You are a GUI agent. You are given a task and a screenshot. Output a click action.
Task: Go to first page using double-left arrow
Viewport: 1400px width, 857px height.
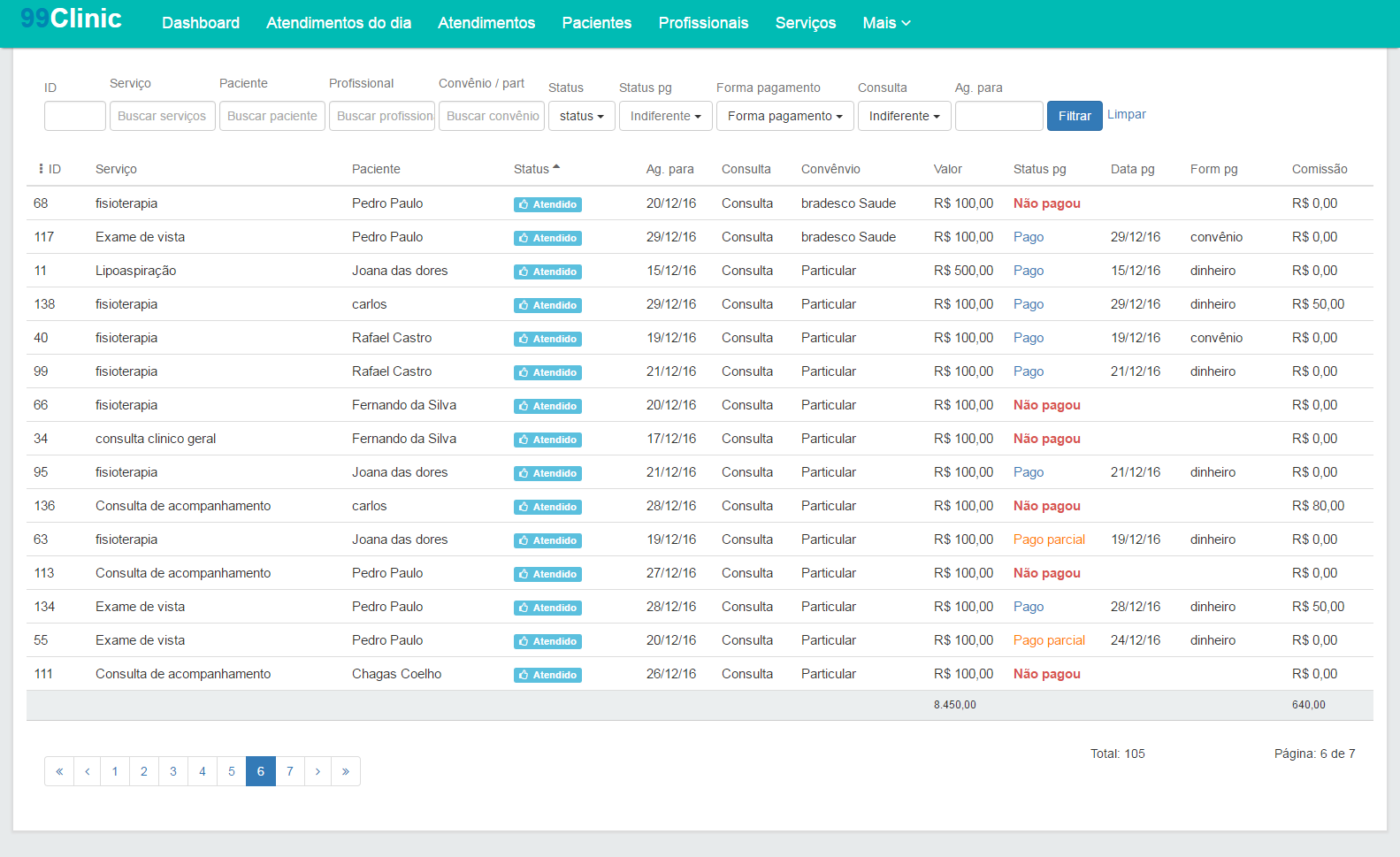coord(59,771)
